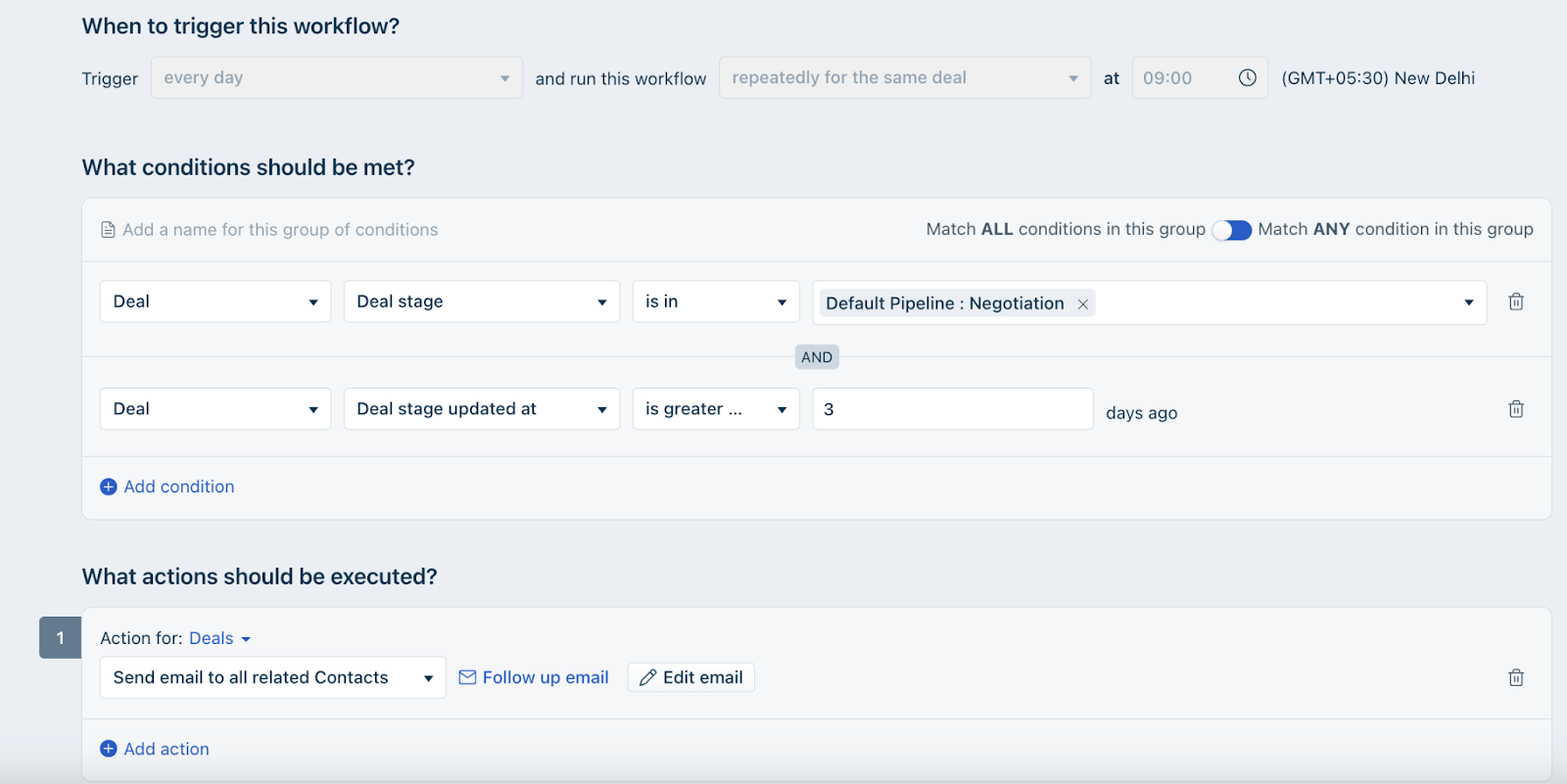
Task: Open the 'is greater ...' operator dropdown
Action: [x=716, y=409]
